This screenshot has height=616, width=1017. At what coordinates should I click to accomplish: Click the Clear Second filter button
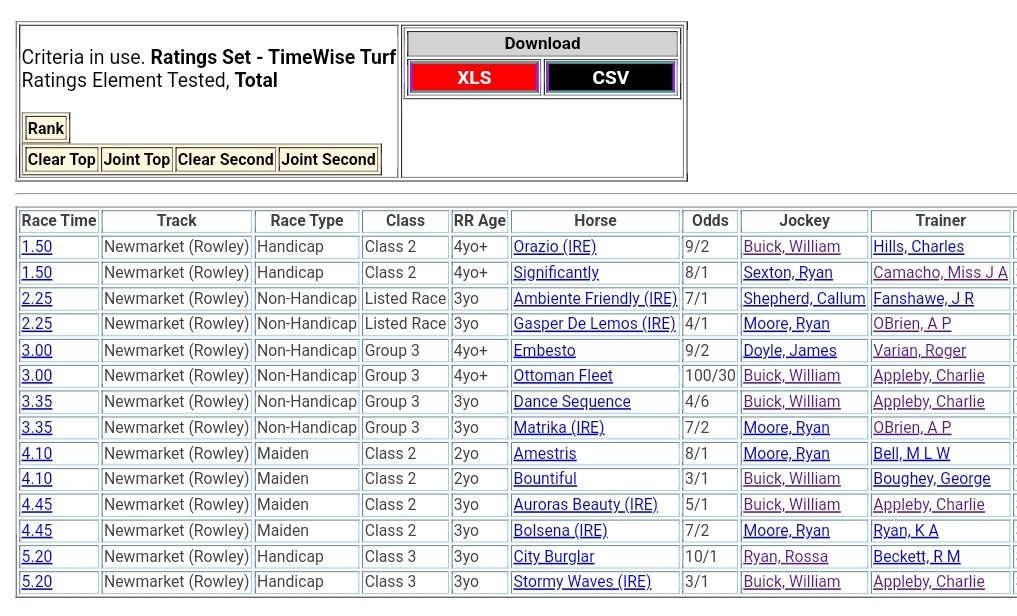tap(225, 159)
